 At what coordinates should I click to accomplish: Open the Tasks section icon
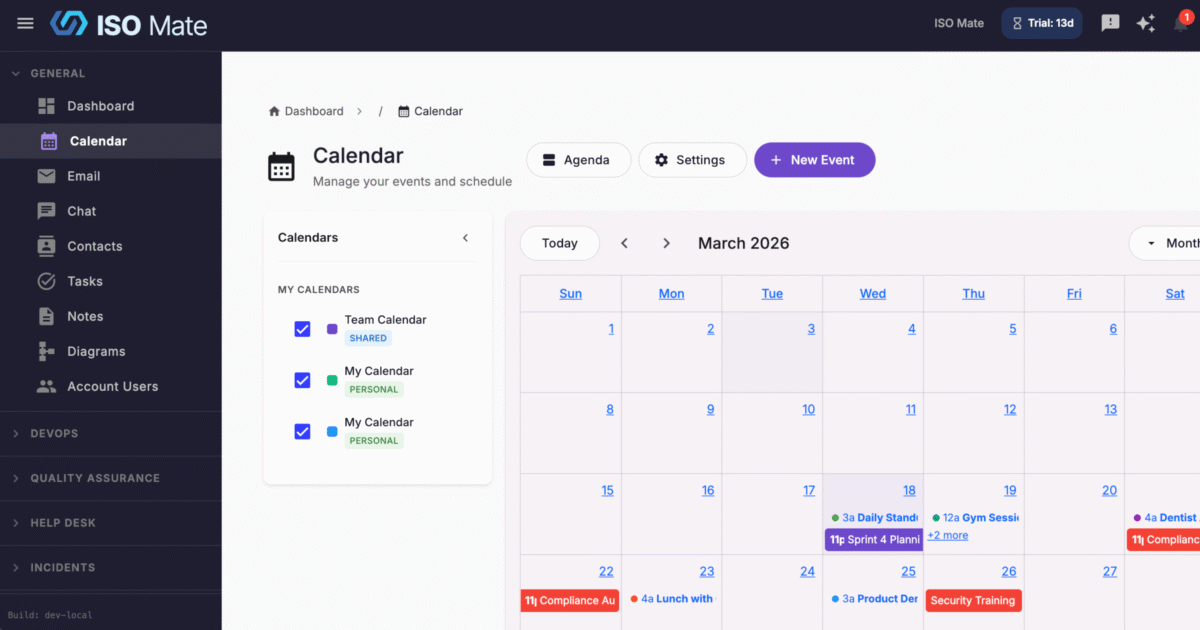(48, 281)
